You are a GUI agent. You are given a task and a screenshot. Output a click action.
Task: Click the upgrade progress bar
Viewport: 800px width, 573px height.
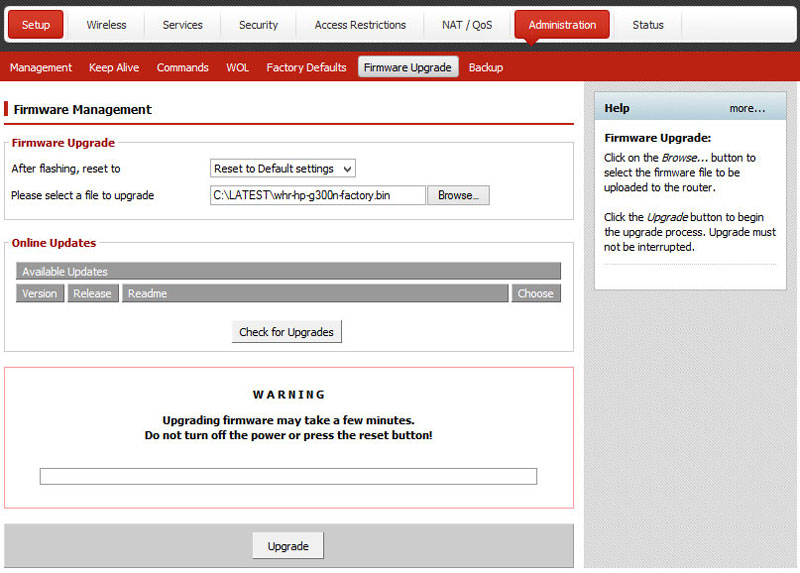[288, 476]
